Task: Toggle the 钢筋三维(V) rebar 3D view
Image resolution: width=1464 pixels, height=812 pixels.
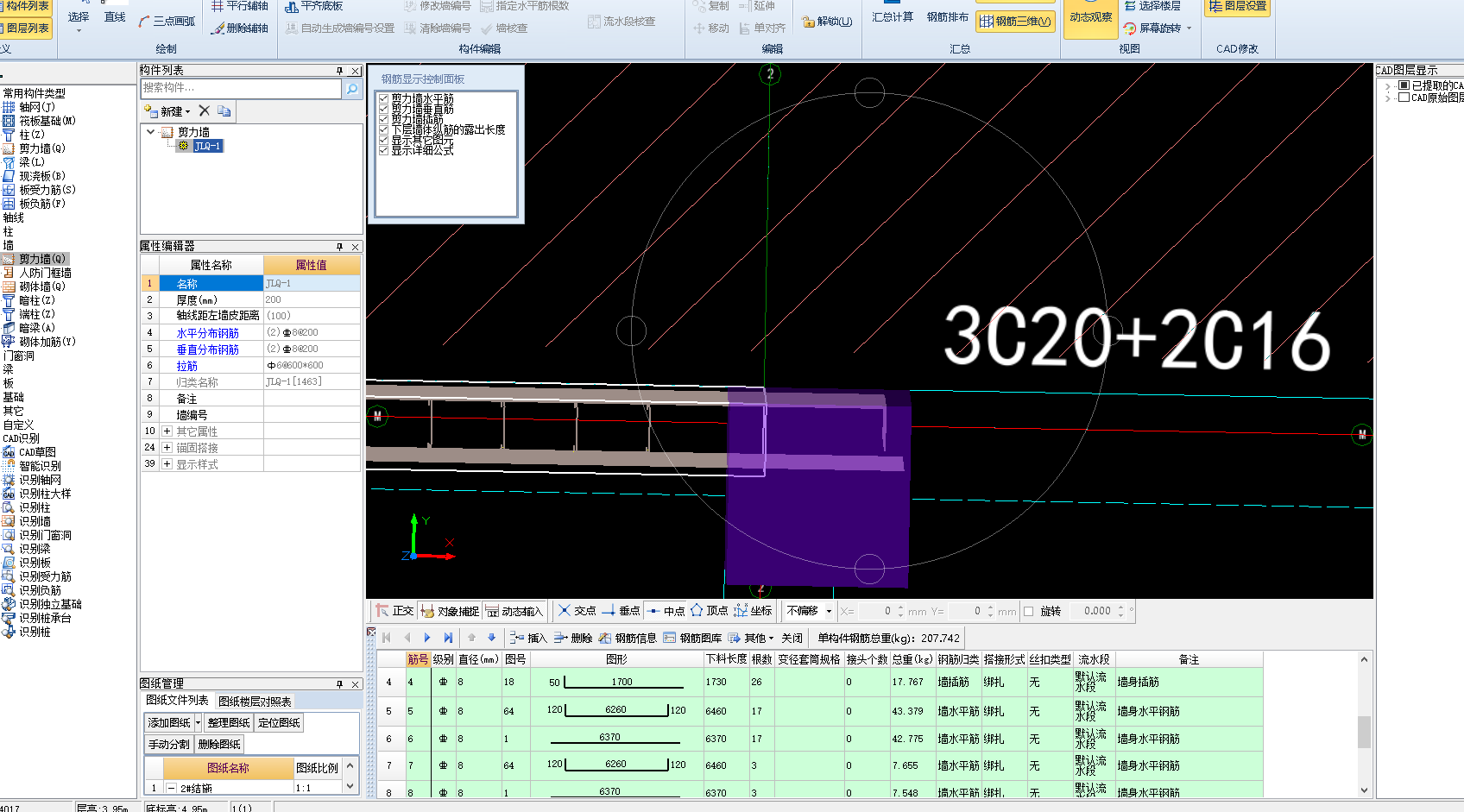Action: pyautogui.click(x=1015, y=22)
